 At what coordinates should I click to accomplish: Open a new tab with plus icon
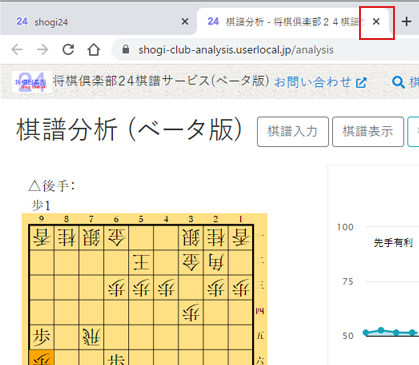406,22
